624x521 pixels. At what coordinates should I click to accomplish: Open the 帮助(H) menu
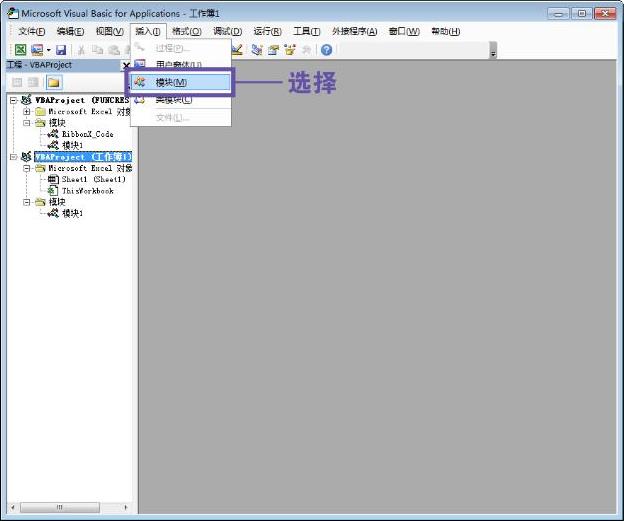click(x=446, y=31)
